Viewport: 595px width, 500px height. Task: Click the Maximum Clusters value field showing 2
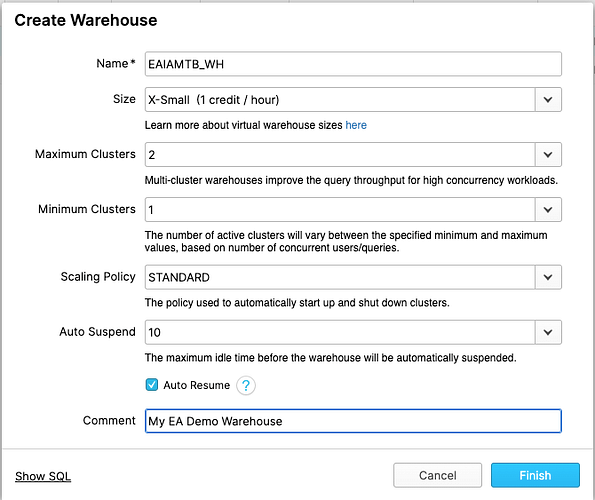[x=340, y=155]
